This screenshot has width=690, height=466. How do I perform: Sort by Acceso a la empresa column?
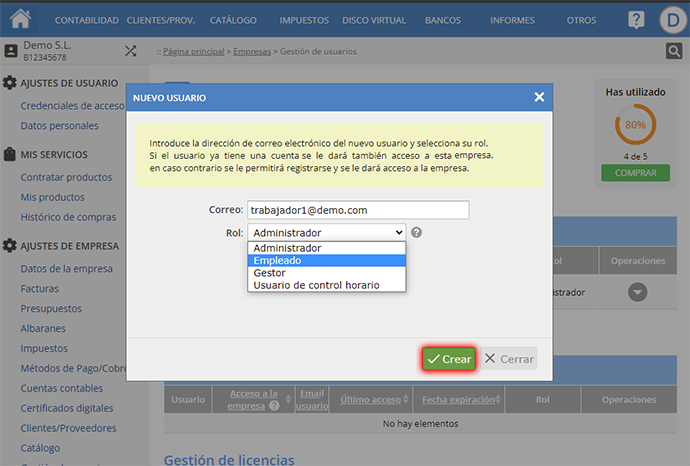[253, 400]
